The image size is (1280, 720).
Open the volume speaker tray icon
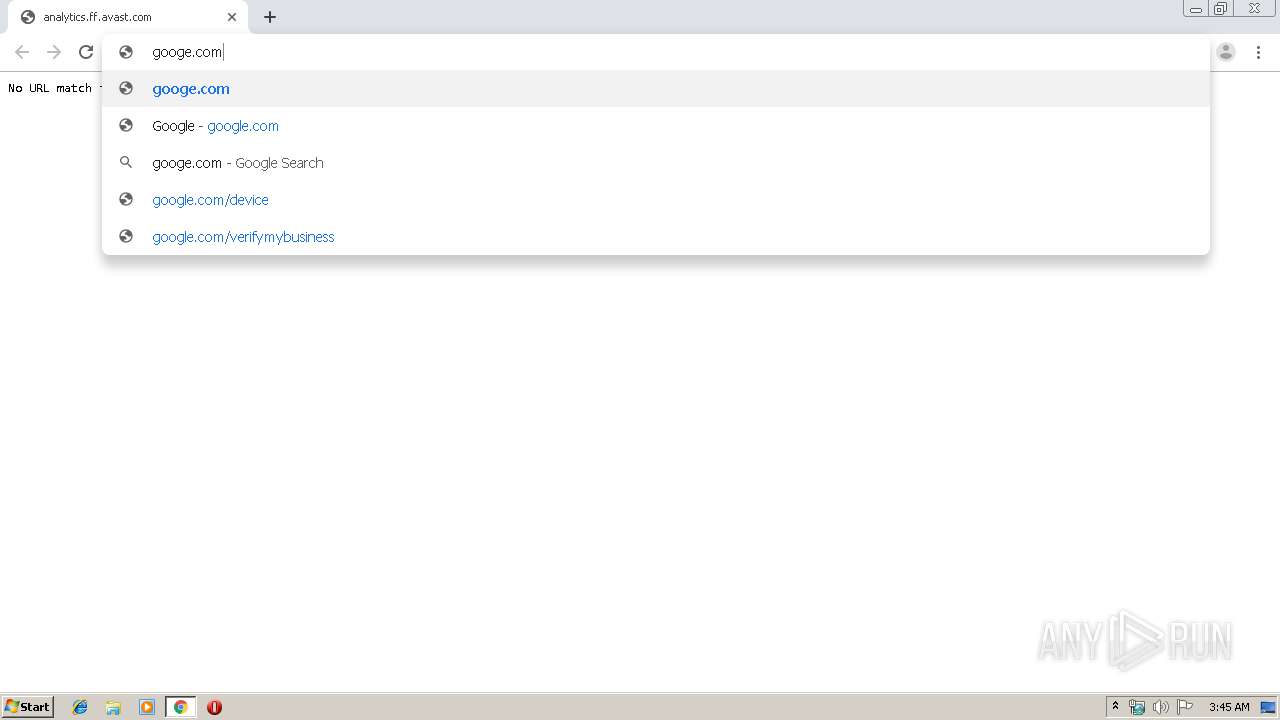pyautogui.click(x=1161, y=707)
